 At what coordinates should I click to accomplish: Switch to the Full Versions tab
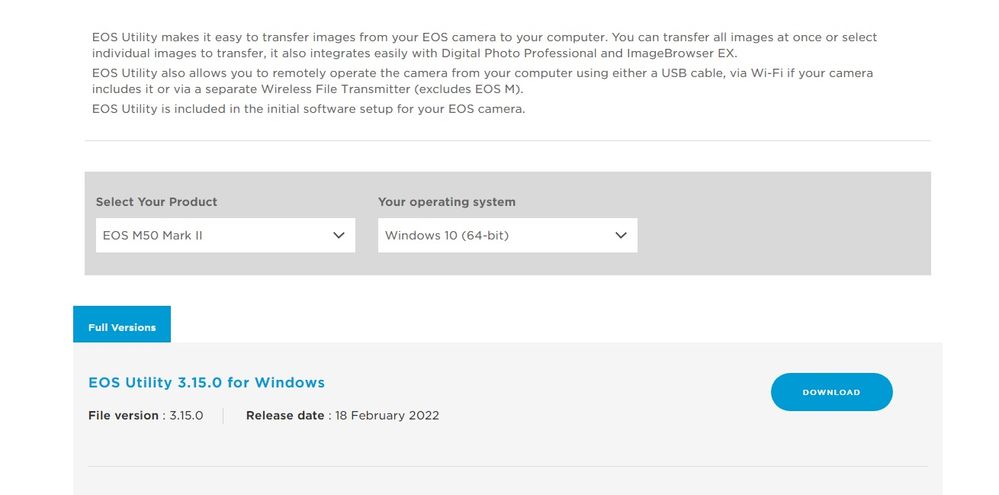pos(122,327)
